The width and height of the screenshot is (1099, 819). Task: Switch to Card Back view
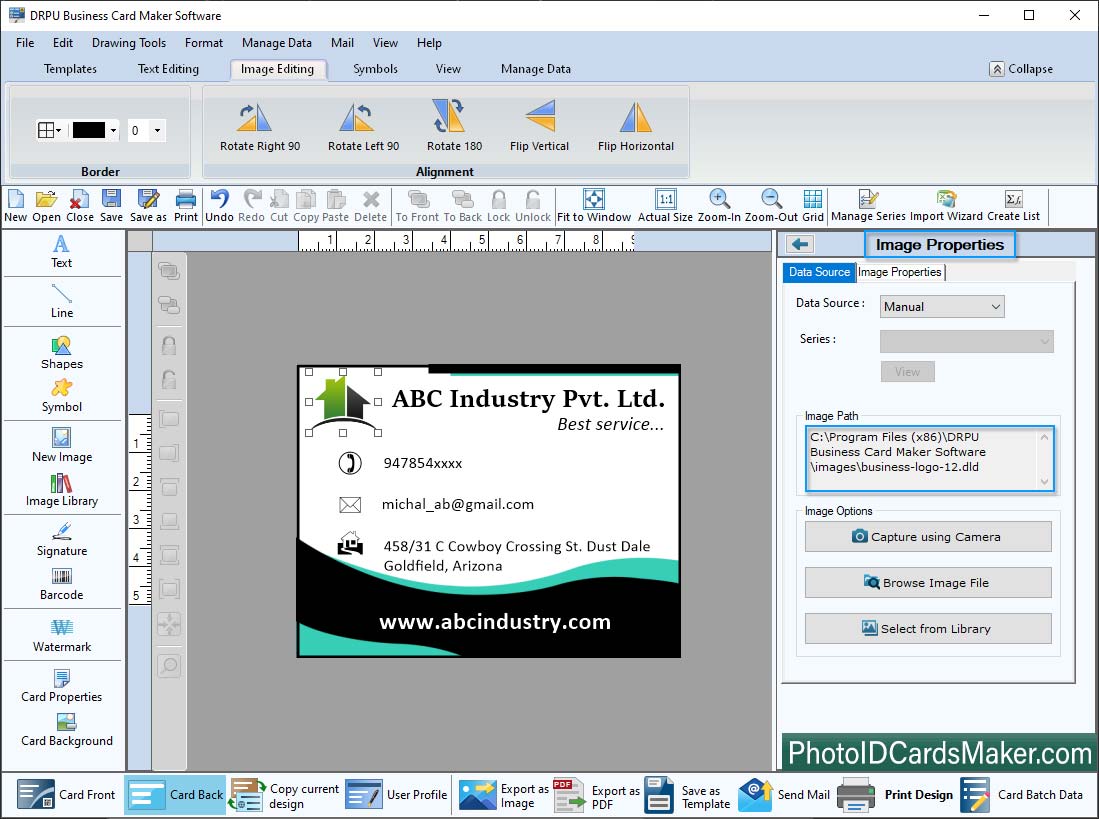point(175,794)
